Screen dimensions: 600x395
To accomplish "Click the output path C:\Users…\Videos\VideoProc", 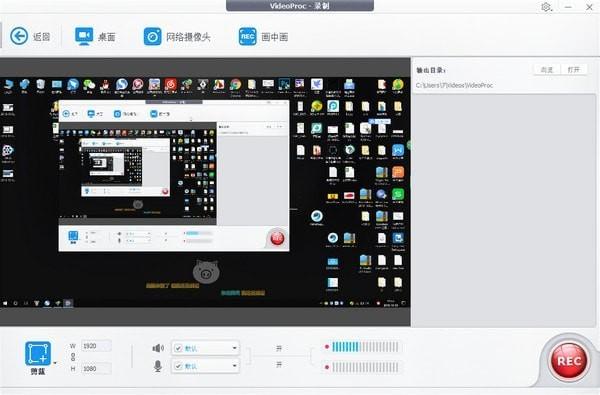I will [454, 85].
